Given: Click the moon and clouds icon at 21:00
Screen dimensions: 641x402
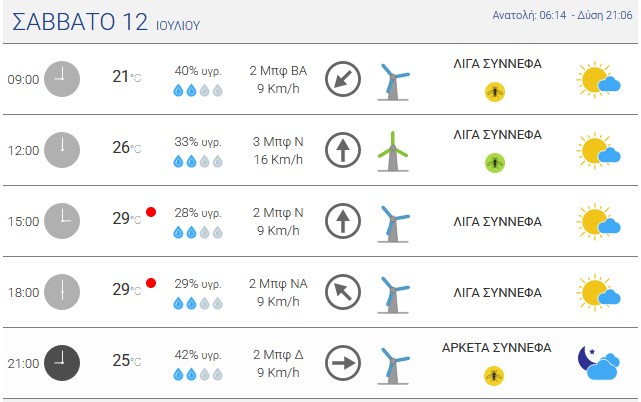Looking at the screenshot, I should [599, 362].
